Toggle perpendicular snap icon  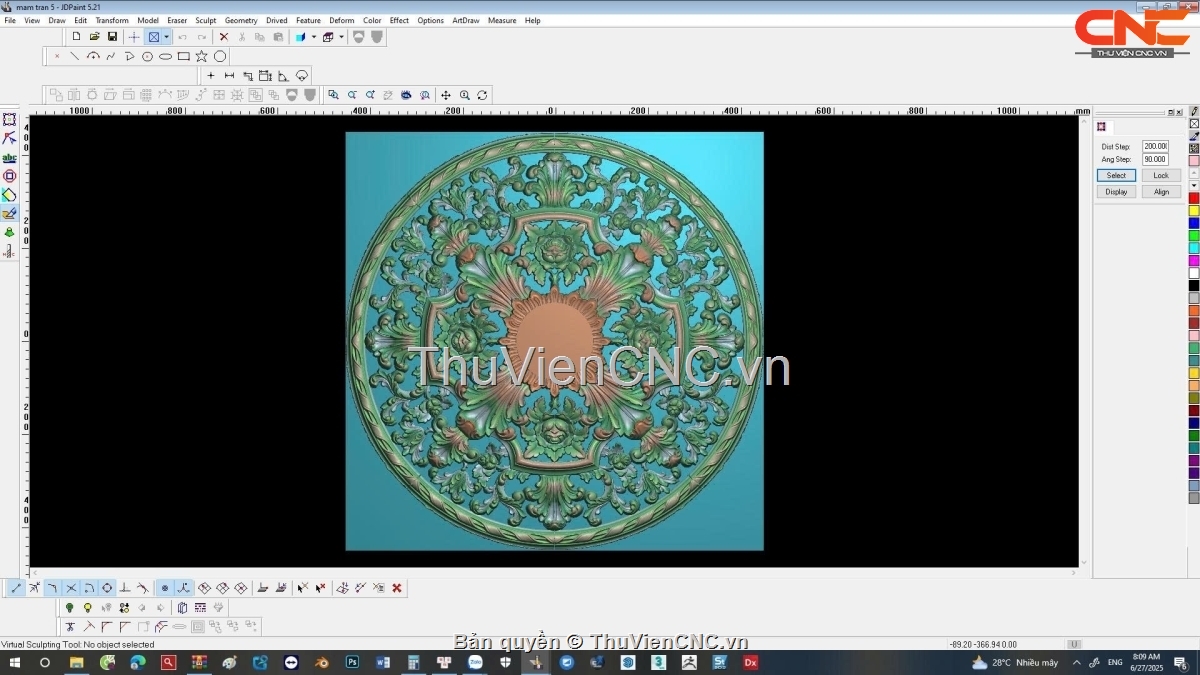tap(125, 588)
